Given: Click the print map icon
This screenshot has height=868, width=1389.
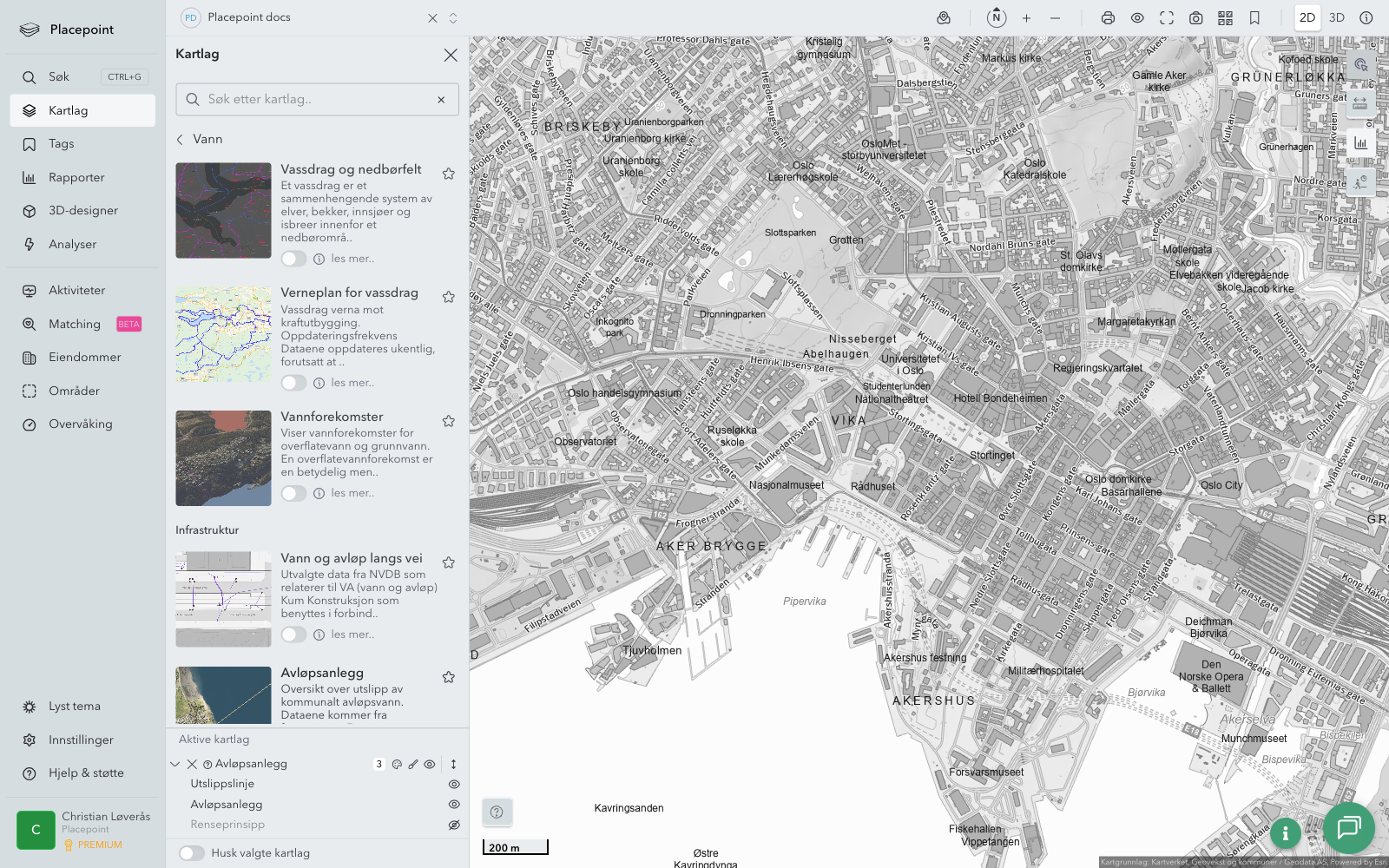Looking at the screenshot, I should click(x=1108, y=18).
